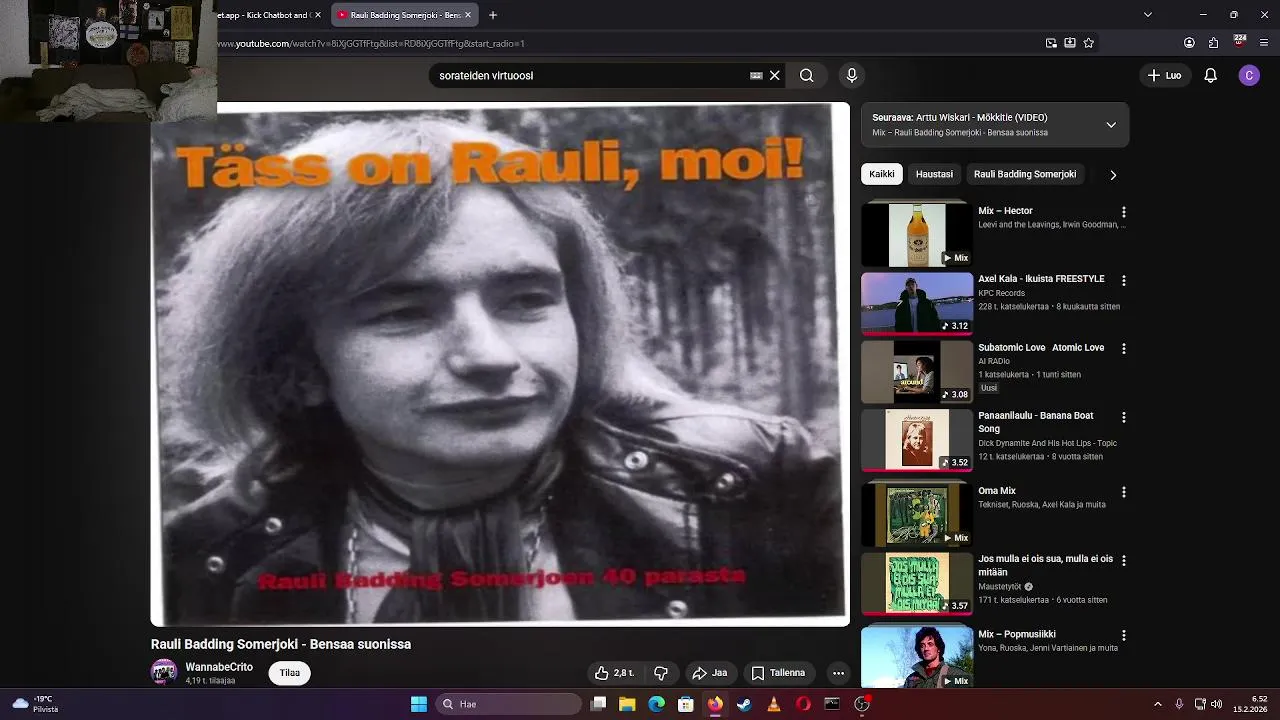Screen dimensions: 1280x720
Task: Open the purple C account avatar
Action: click(x=1249, y=75)
